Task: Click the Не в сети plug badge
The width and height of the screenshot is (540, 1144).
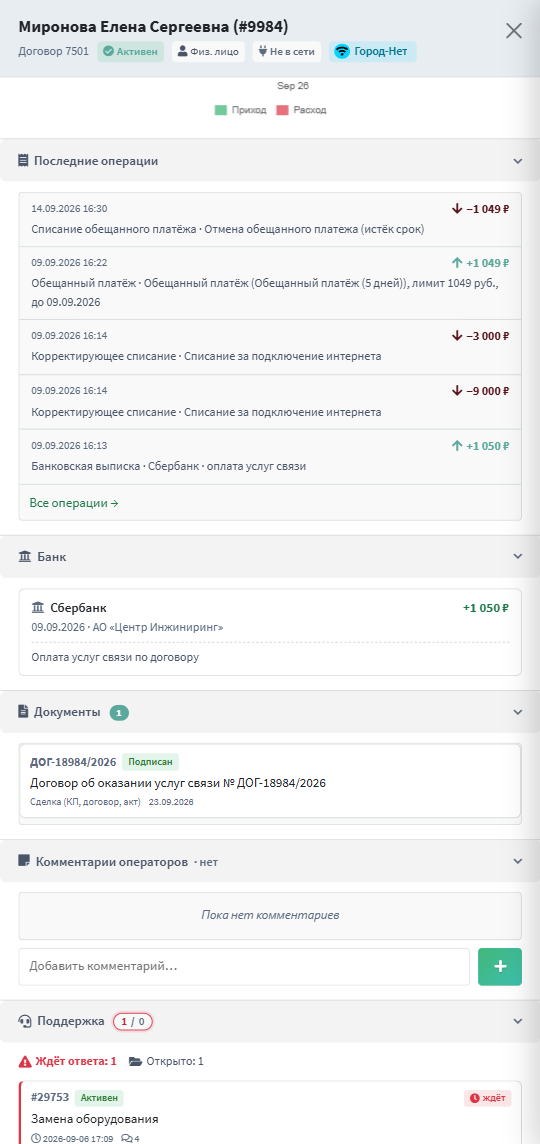Action: pos(287,52)
